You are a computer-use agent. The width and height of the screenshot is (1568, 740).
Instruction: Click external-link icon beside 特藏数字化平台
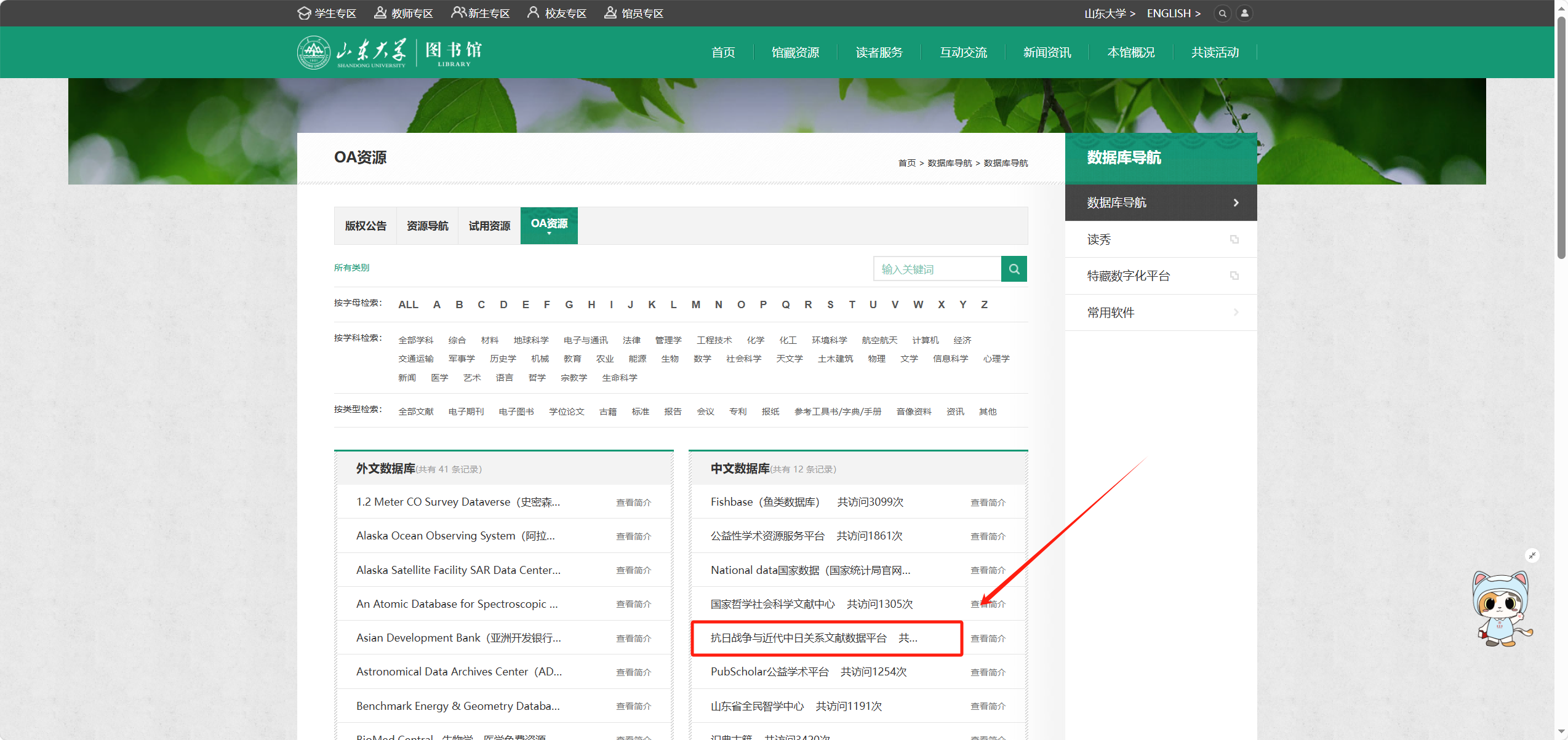coord(1234,276)
